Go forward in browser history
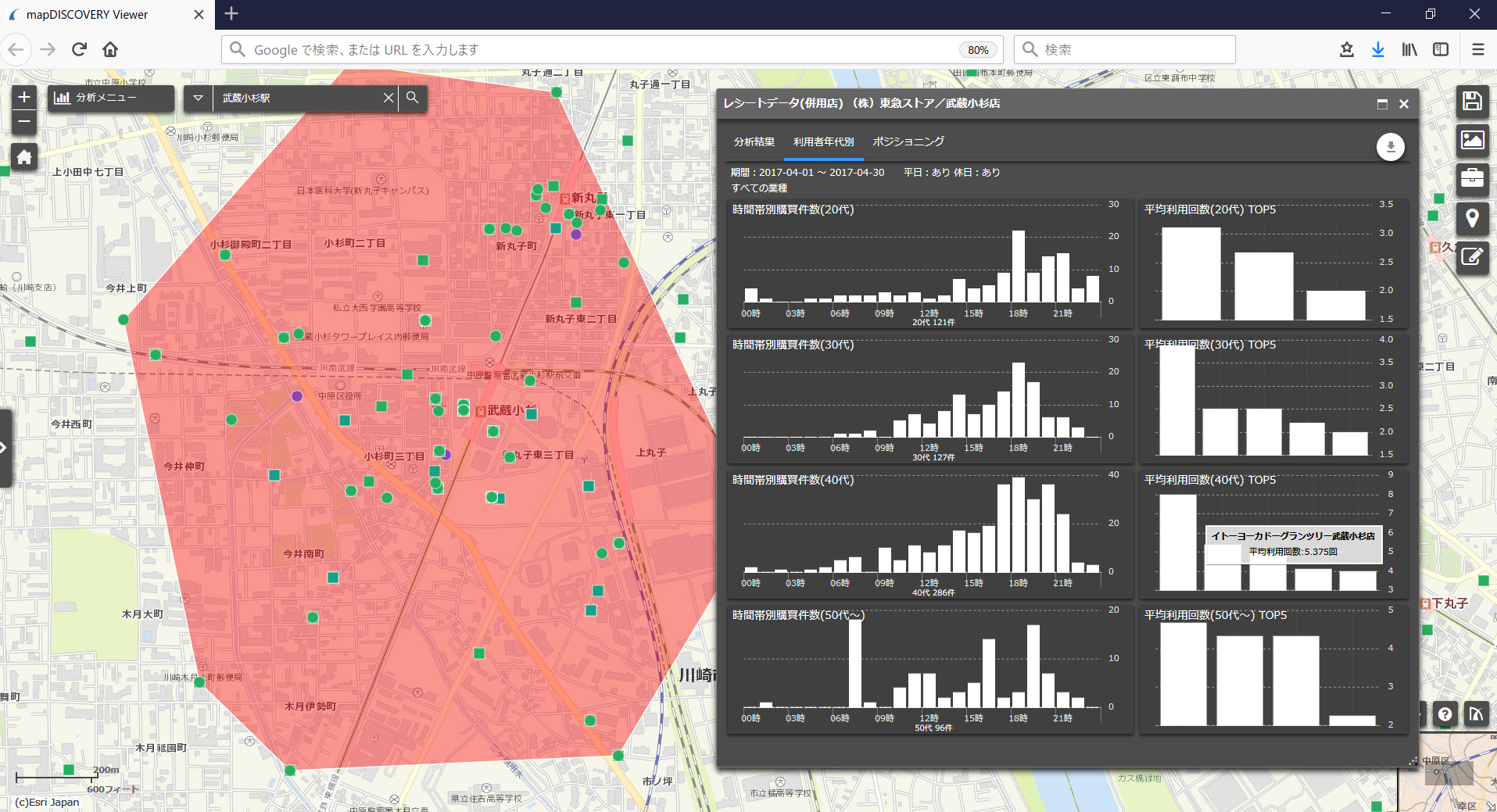Screen dimensions: 1497x812 48,49
